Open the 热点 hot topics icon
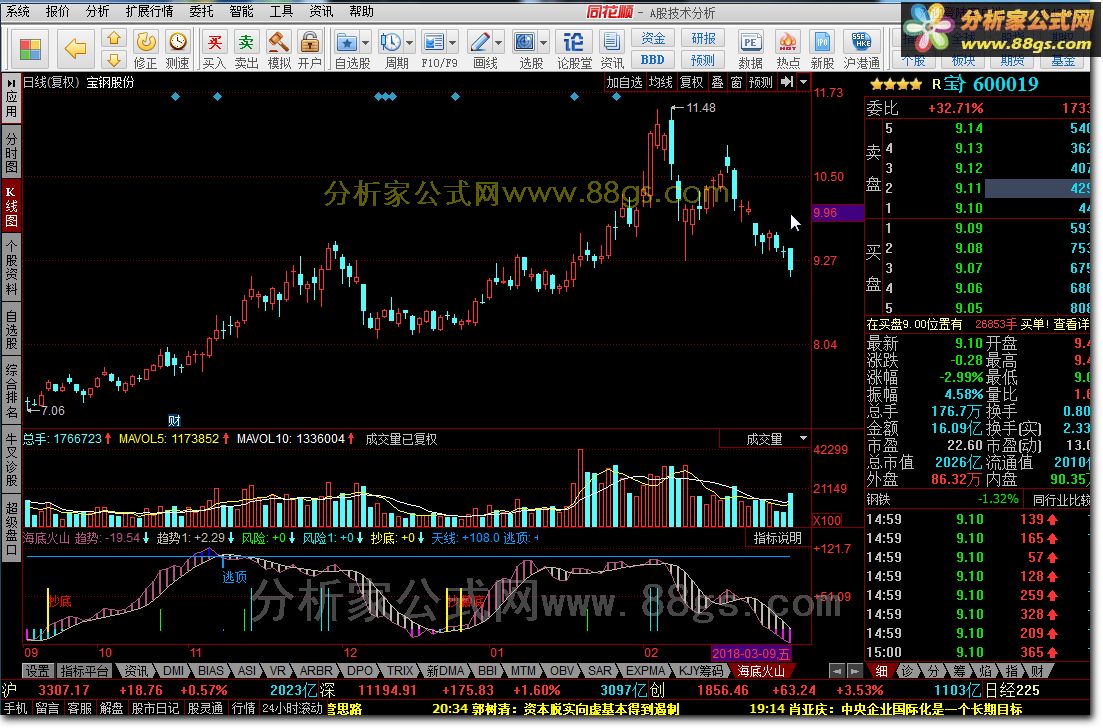This screenshot has width=1103, height=728. pos(787,49)
